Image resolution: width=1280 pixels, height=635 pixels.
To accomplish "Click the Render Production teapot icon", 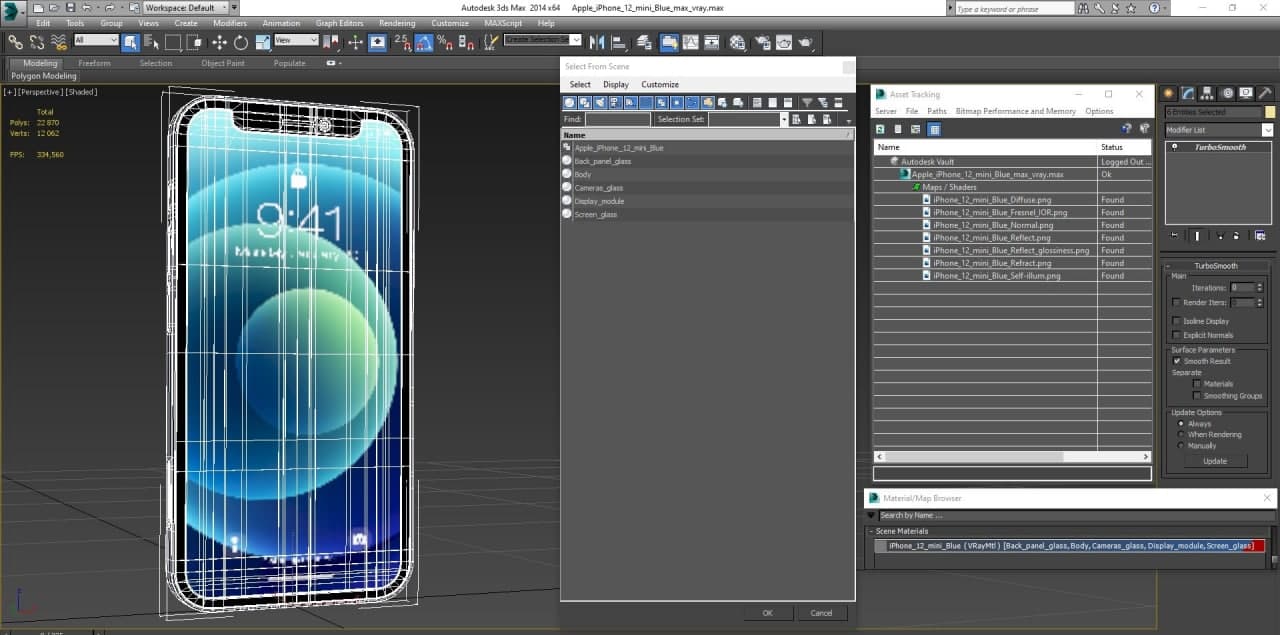I will pyautogui.click(x=806, y=42).
